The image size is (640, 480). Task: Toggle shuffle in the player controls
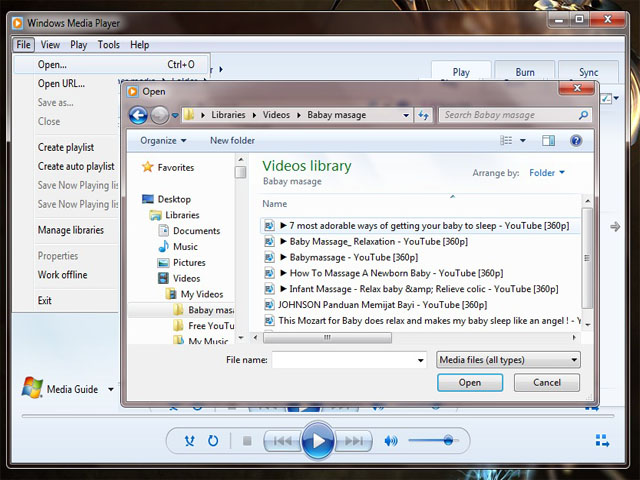[189, 441]
